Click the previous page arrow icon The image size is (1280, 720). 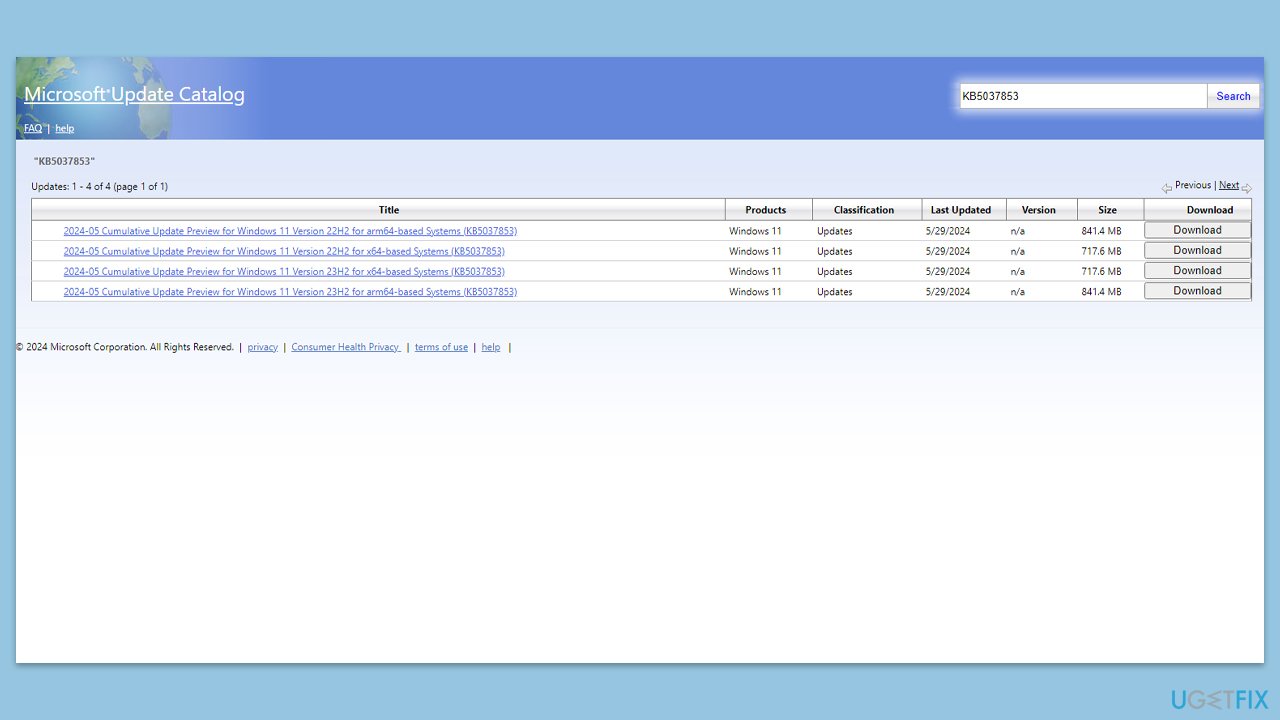(1166, 187)
